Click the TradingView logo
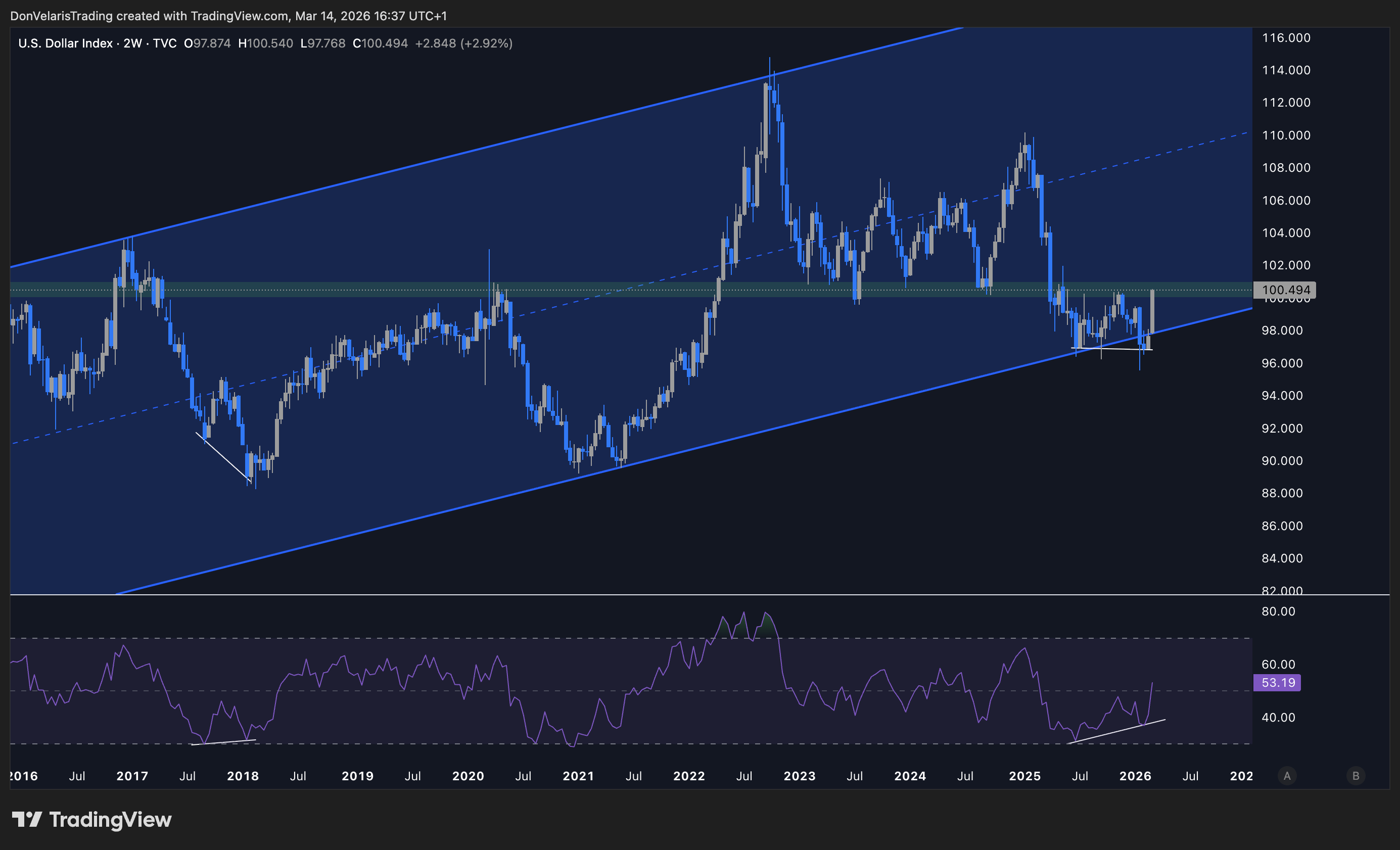The image size is (1400, 850). tap(92, 819)
